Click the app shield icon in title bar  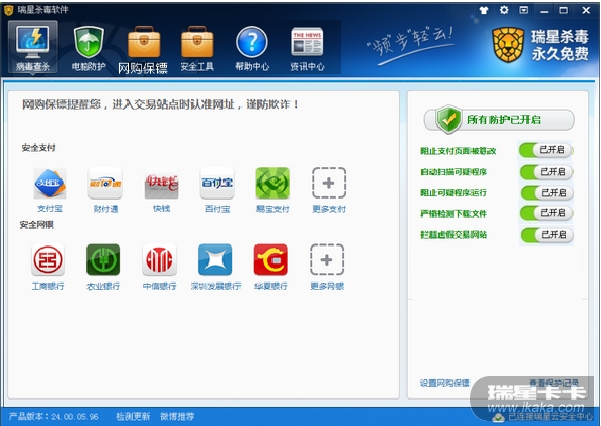click(x=8, y=10)
